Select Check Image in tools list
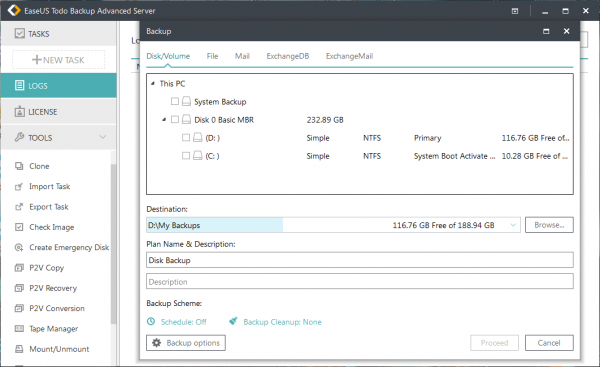 tap(52, 227)
